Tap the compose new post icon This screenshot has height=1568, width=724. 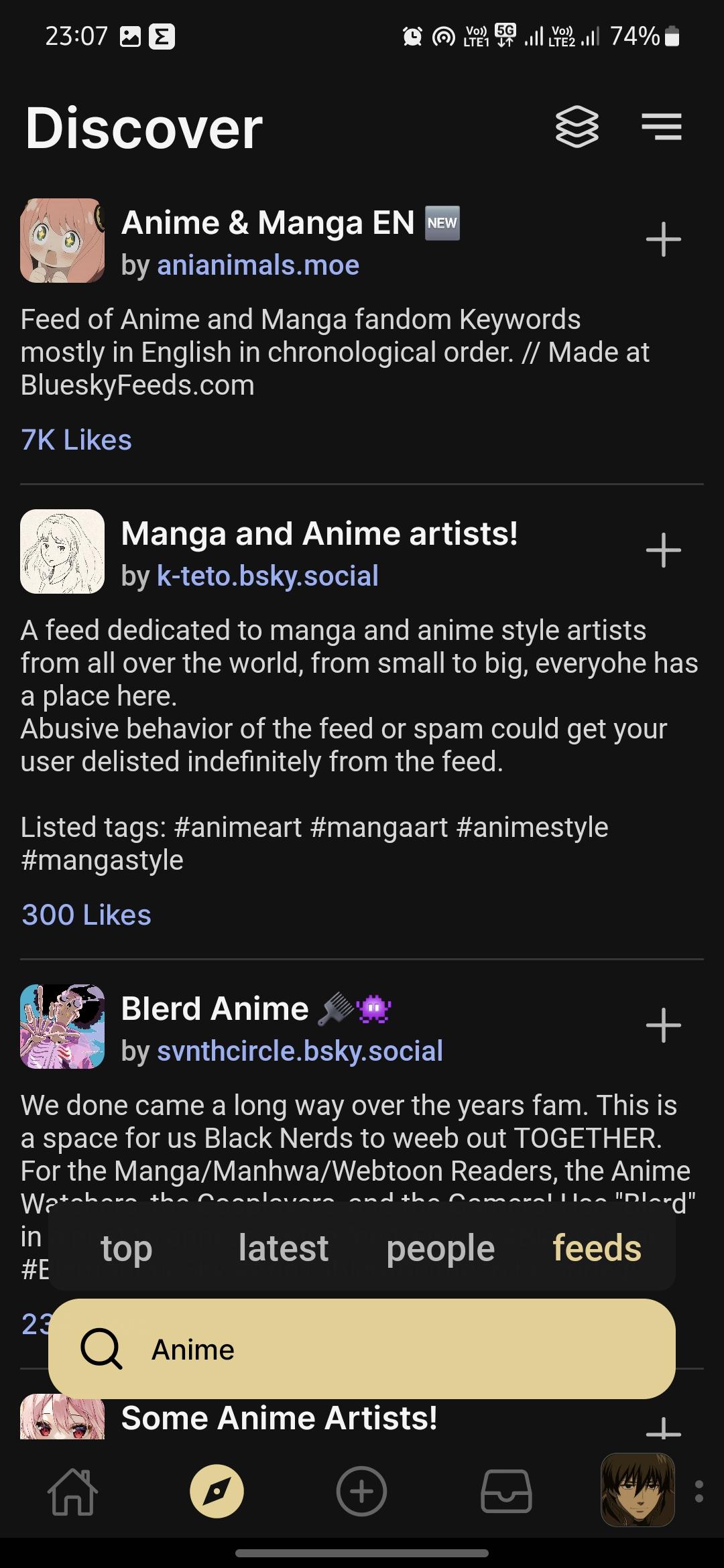361,1492
